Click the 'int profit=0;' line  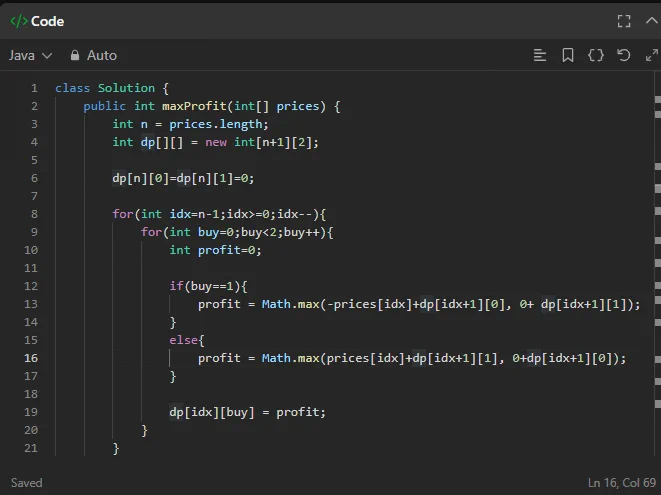pos(215,250)
